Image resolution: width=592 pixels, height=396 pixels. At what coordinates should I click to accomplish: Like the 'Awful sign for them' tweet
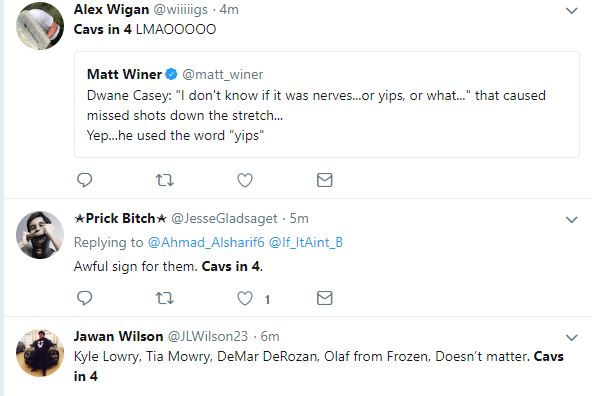[x=245, y=298]
